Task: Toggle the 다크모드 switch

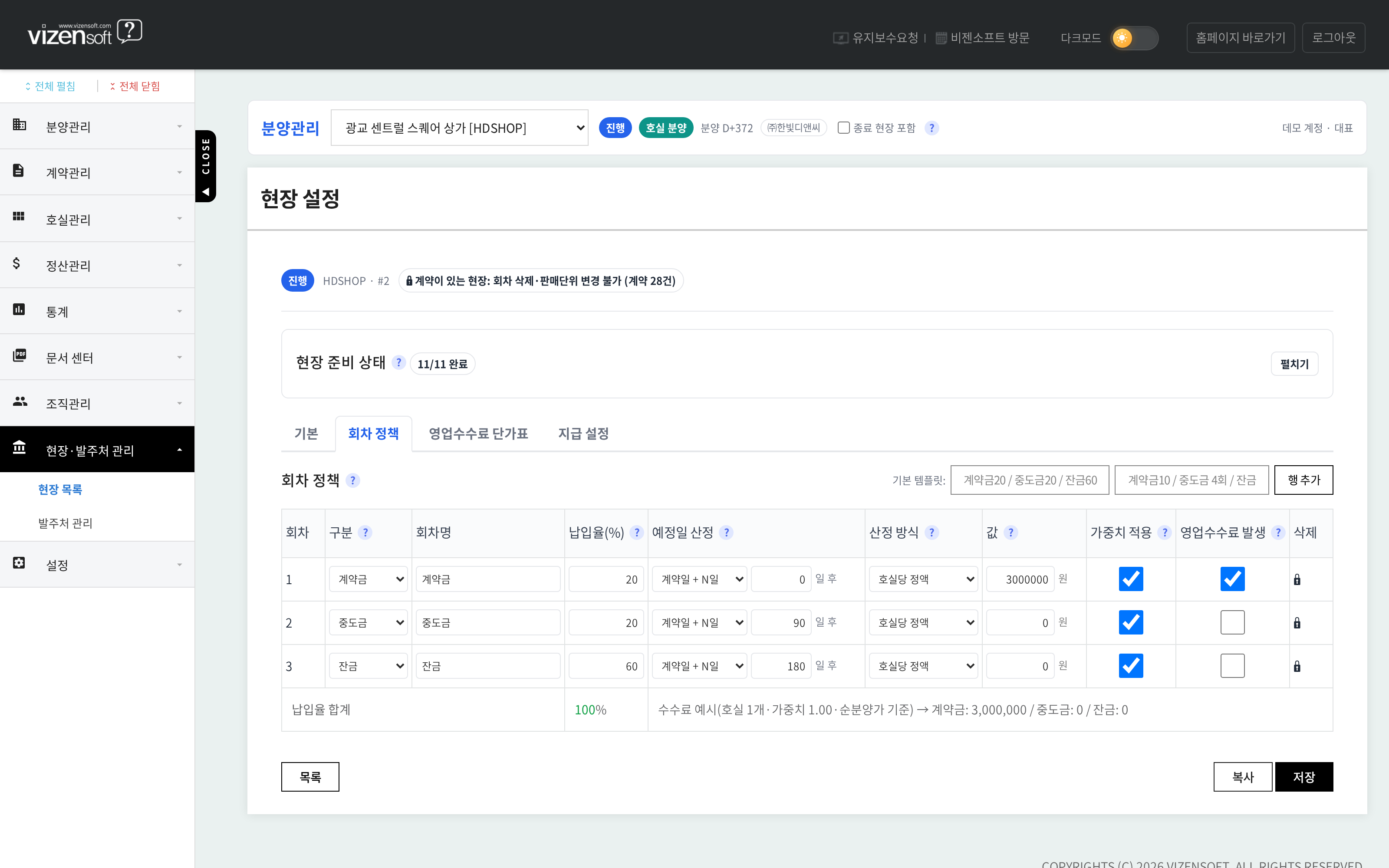Action: pos(1134,38)
